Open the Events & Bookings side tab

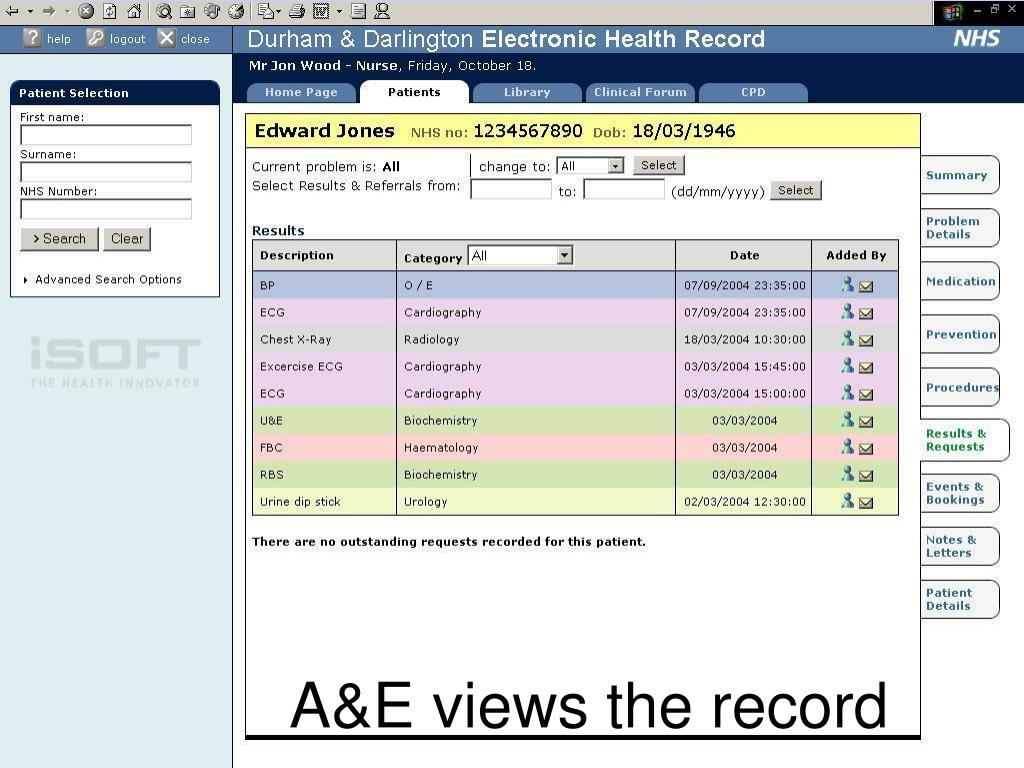pyautogui.click(x=959, y=493)
